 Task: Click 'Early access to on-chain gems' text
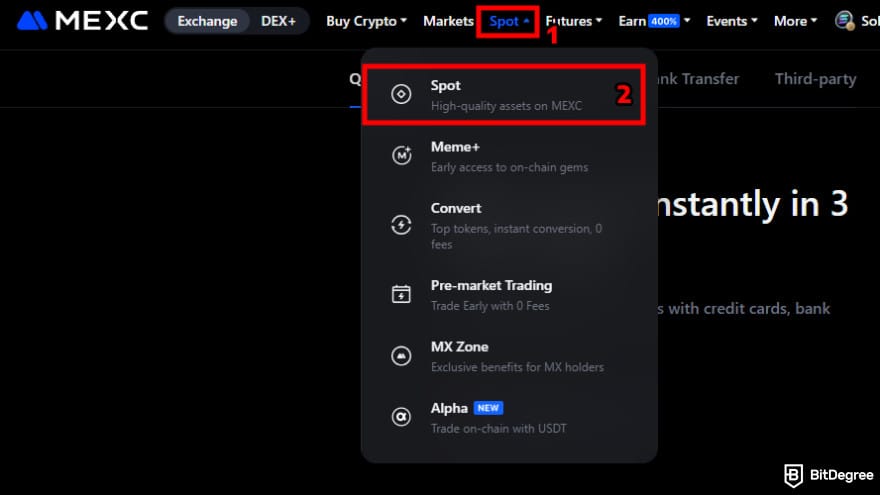[x=510, y=167]
